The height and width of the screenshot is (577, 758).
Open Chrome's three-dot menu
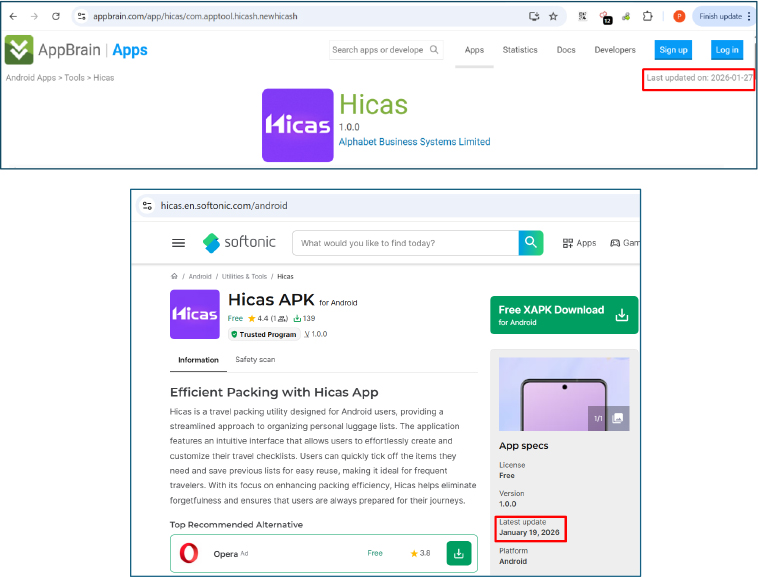[748, 17]
